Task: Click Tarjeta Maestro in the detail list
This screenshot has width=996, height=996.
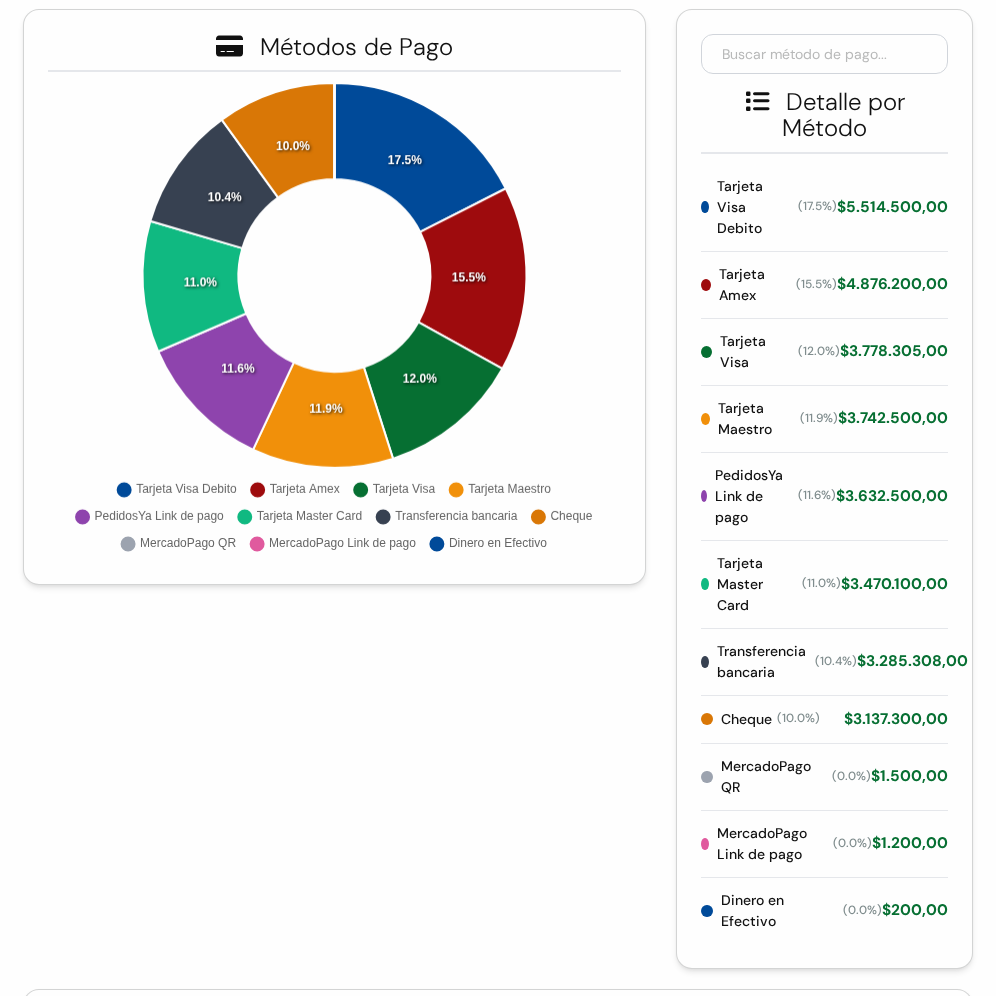Action: coord(744,419)
